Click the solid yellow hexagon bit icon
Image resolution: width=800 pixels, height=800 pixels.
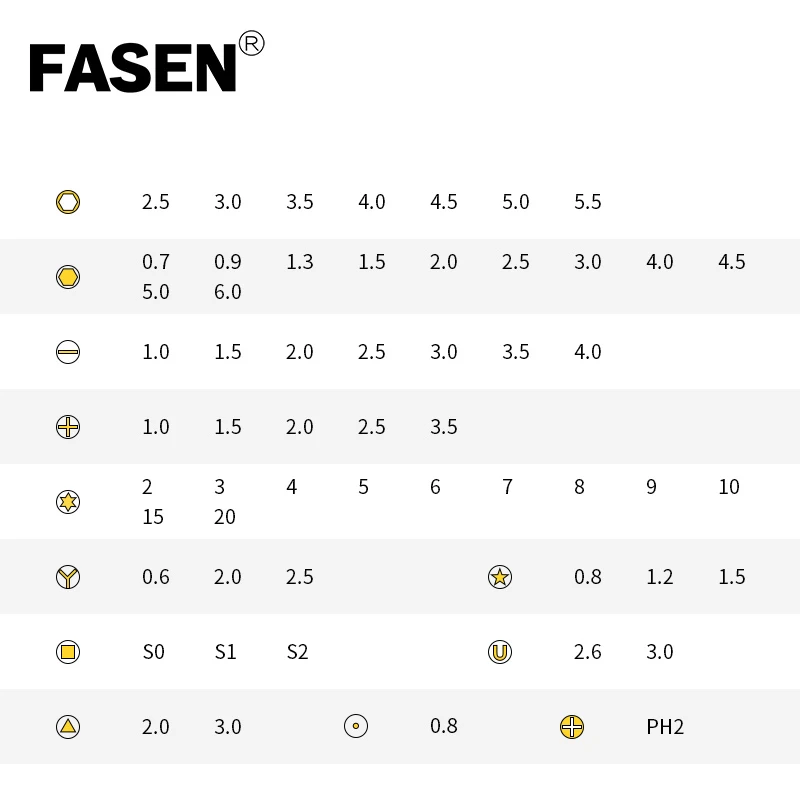tap(68, 277)
